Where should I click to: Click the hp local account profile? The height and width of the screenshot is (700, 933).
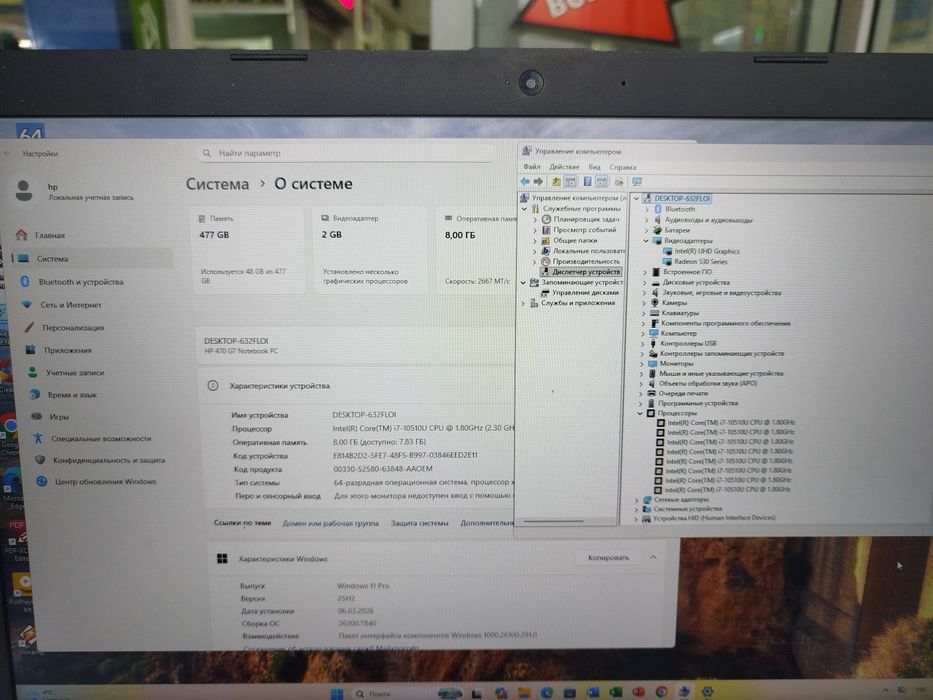(x=74, y=191)
